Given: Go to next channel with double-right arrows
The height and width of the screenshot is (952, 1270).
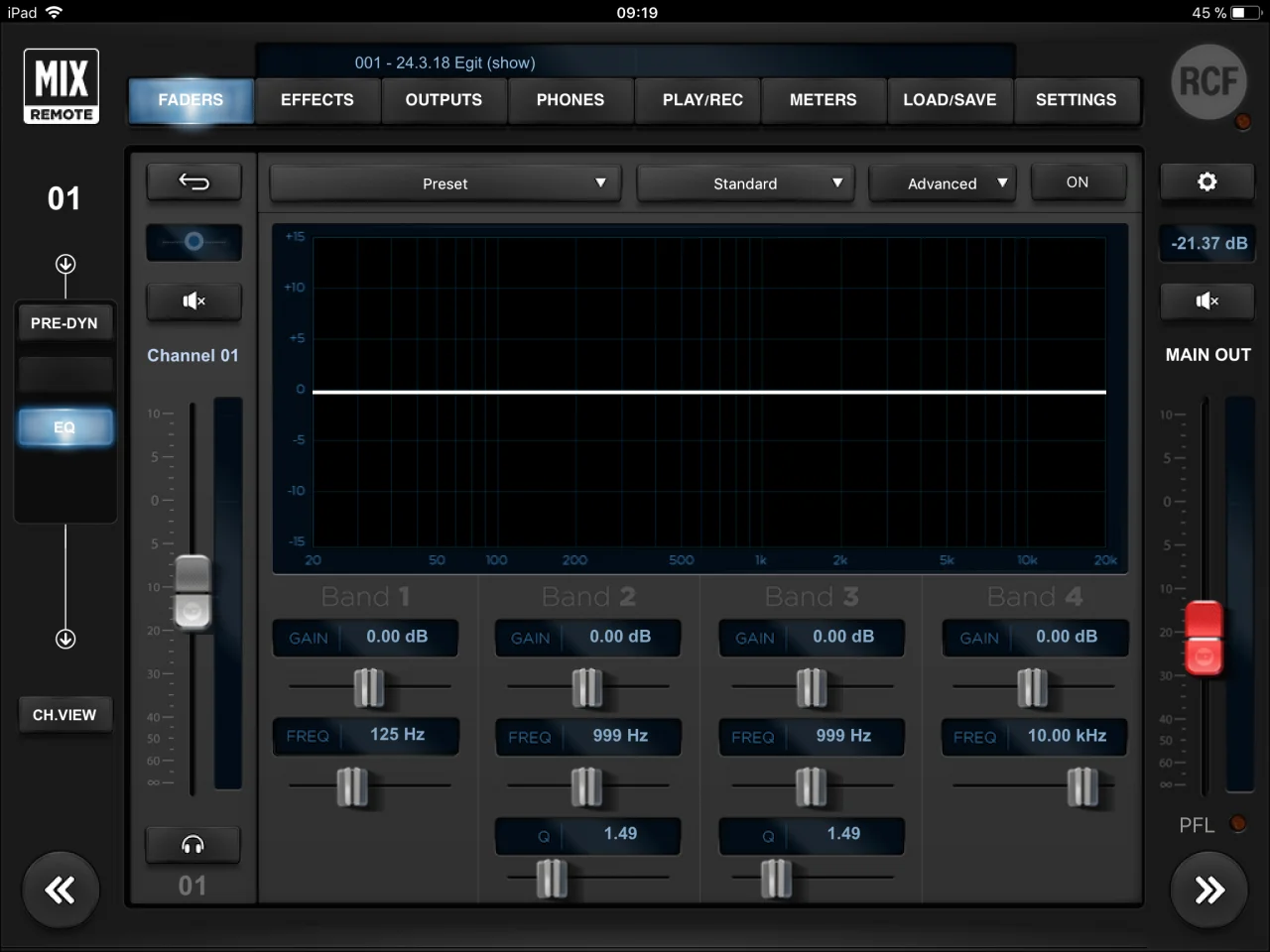Looking at the screenshot, I should (1208, 890).
